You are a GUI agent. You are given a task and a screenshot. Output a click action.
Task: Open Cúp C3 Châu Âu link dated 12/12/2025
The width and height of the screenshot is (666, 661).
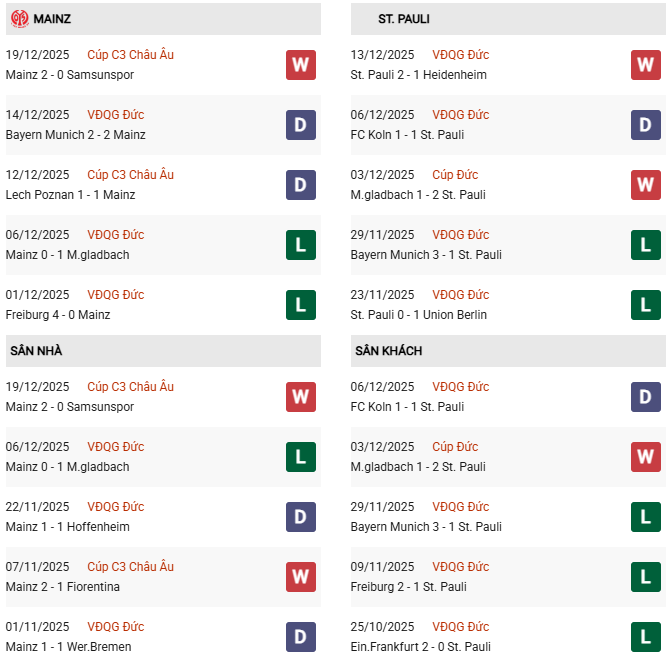(x=130, y=175)
